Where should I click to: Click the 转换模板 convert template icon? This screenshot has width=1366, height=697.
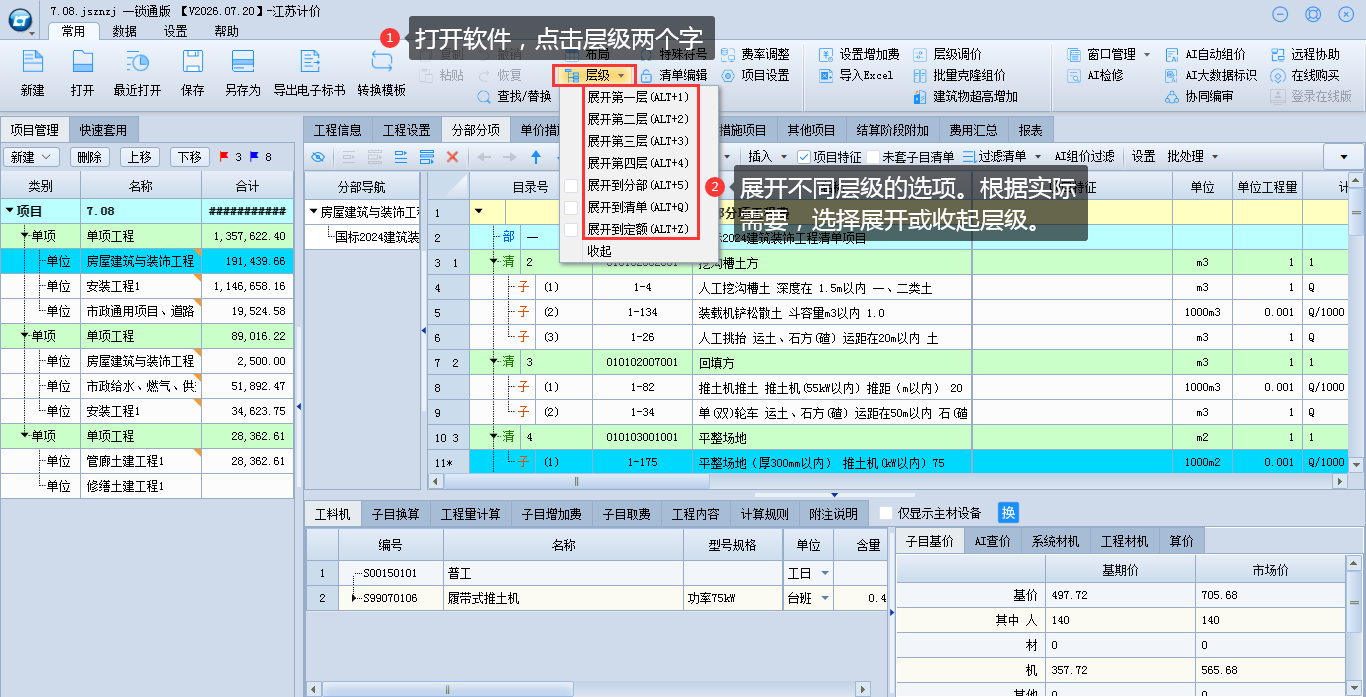[x=381, y=63]
